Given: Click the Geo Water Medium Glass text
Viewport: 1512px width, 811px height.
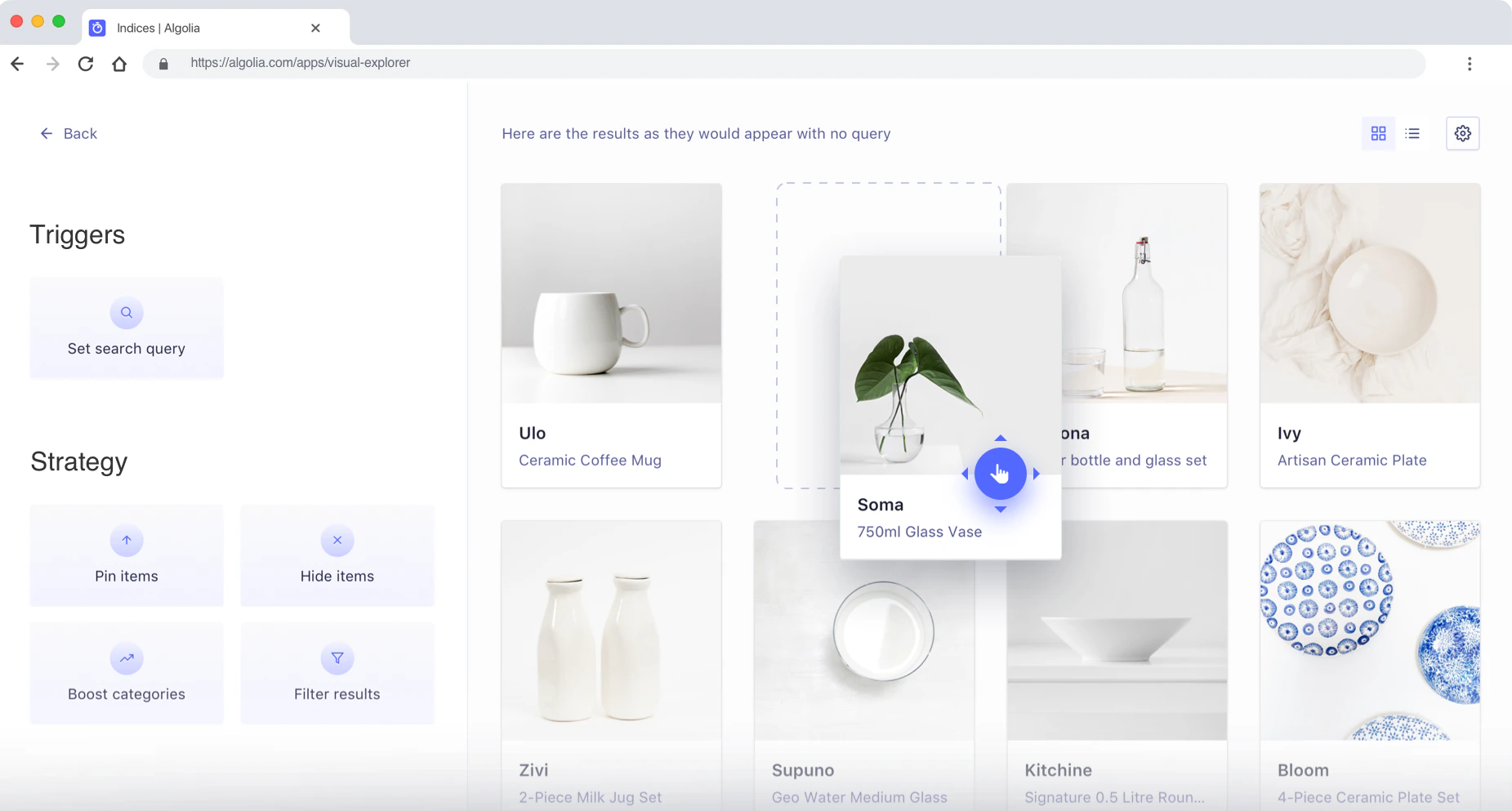Looking at the screenshot, I should click(859, 797).
